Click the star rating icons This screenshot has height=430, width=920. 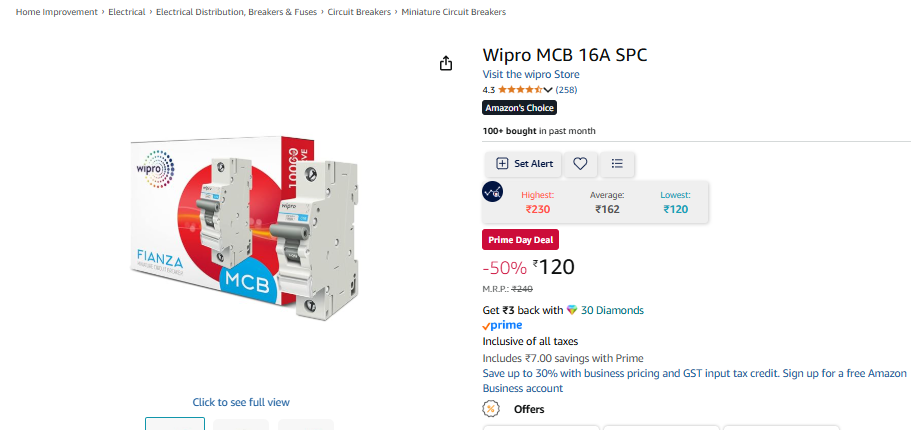coord(520,90)
